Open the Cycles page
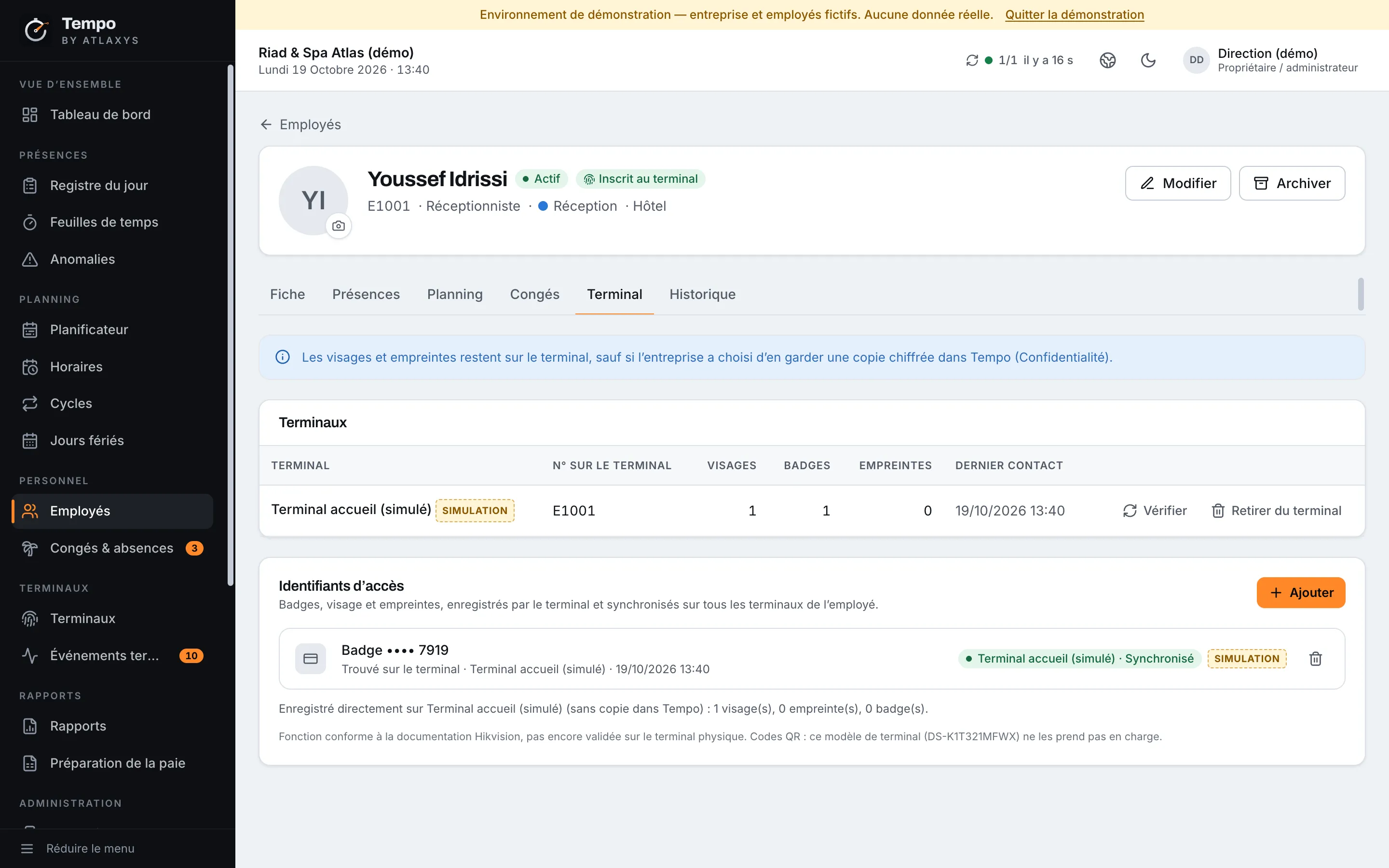 coord(112,404)
